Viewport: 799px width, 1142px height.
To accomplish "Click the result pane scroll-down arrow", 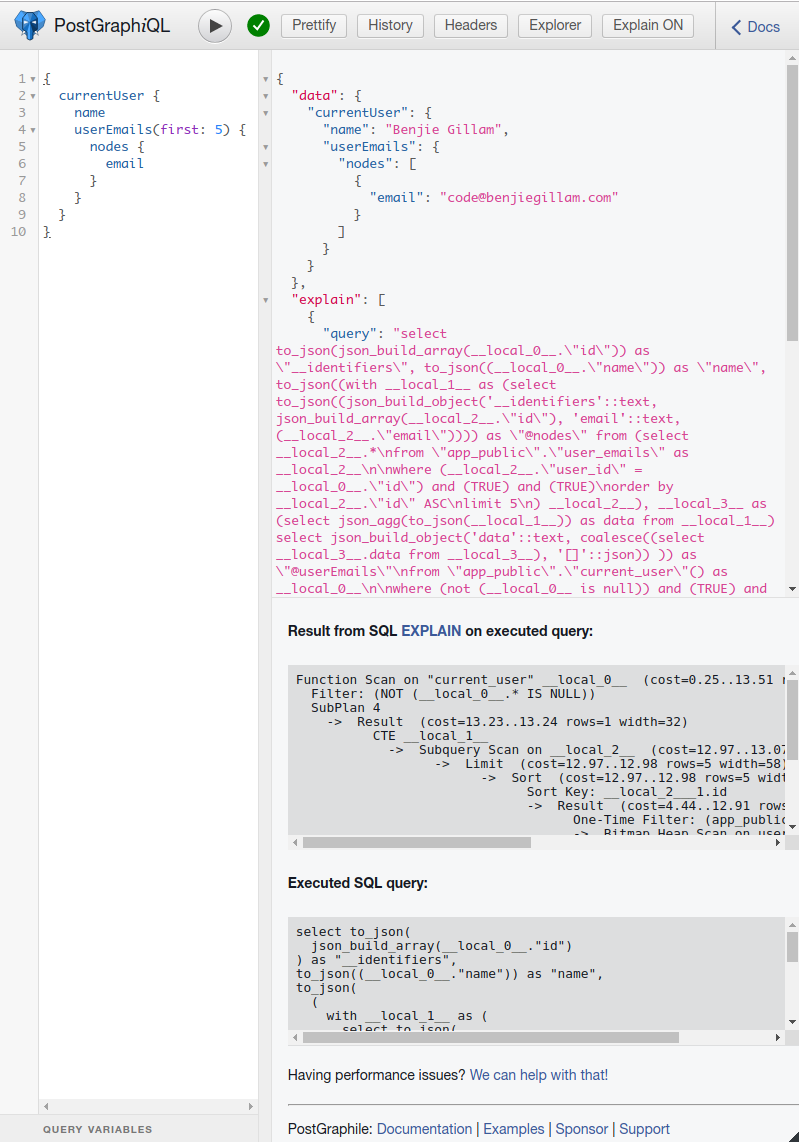I will click(x=792, y=588).
